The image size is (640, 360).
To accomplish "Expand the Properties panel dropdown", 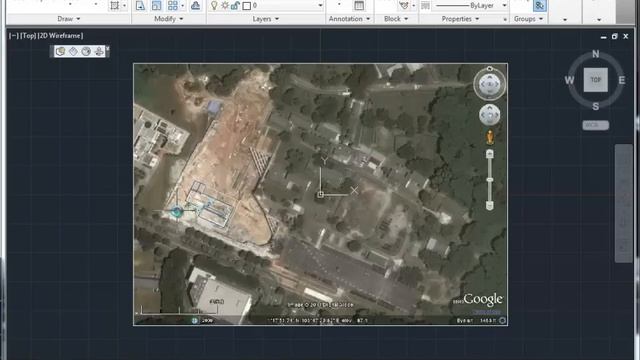I will pyautogui.click(x=460, y=19).
